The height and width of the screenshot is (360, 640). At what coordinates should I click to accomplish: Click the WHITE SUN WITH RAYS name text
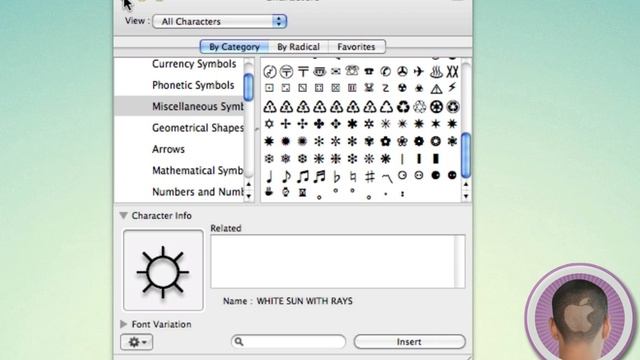pos(304,301)
